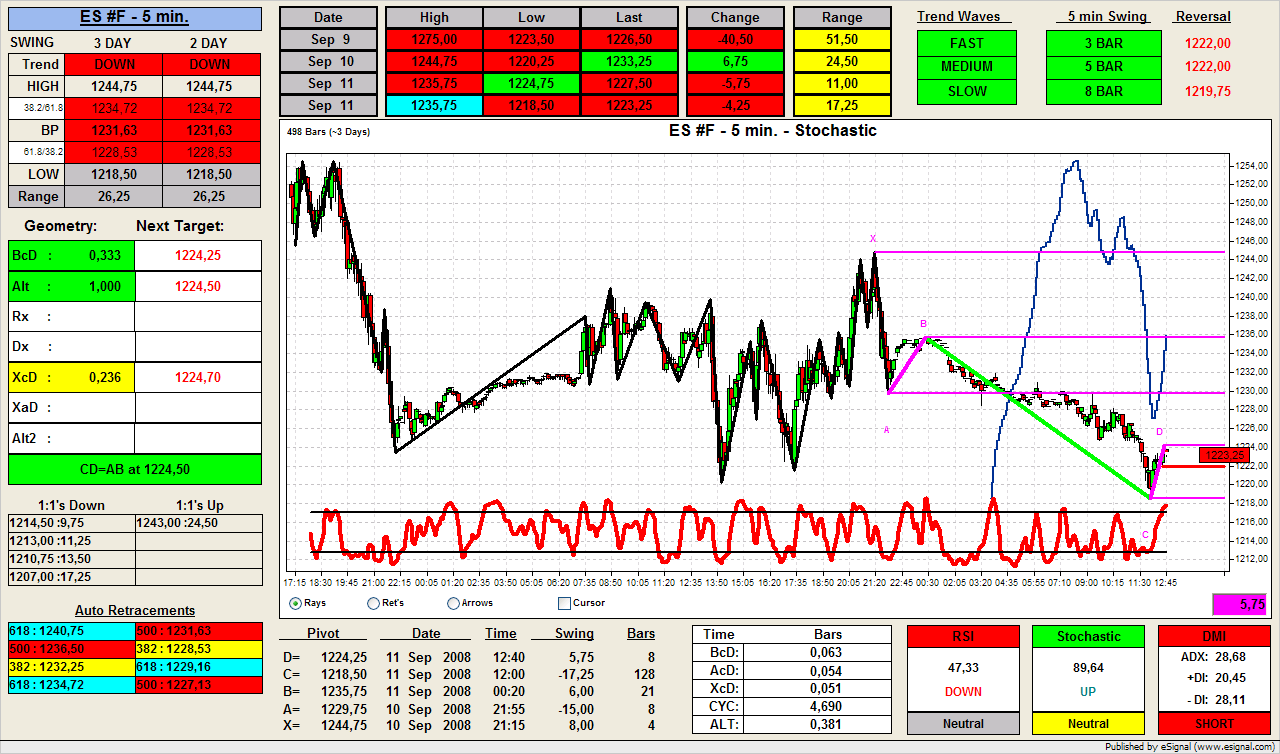Click the RSI value 47,33
This screenshot has height=754, width=1280.
tap(963, 667)
